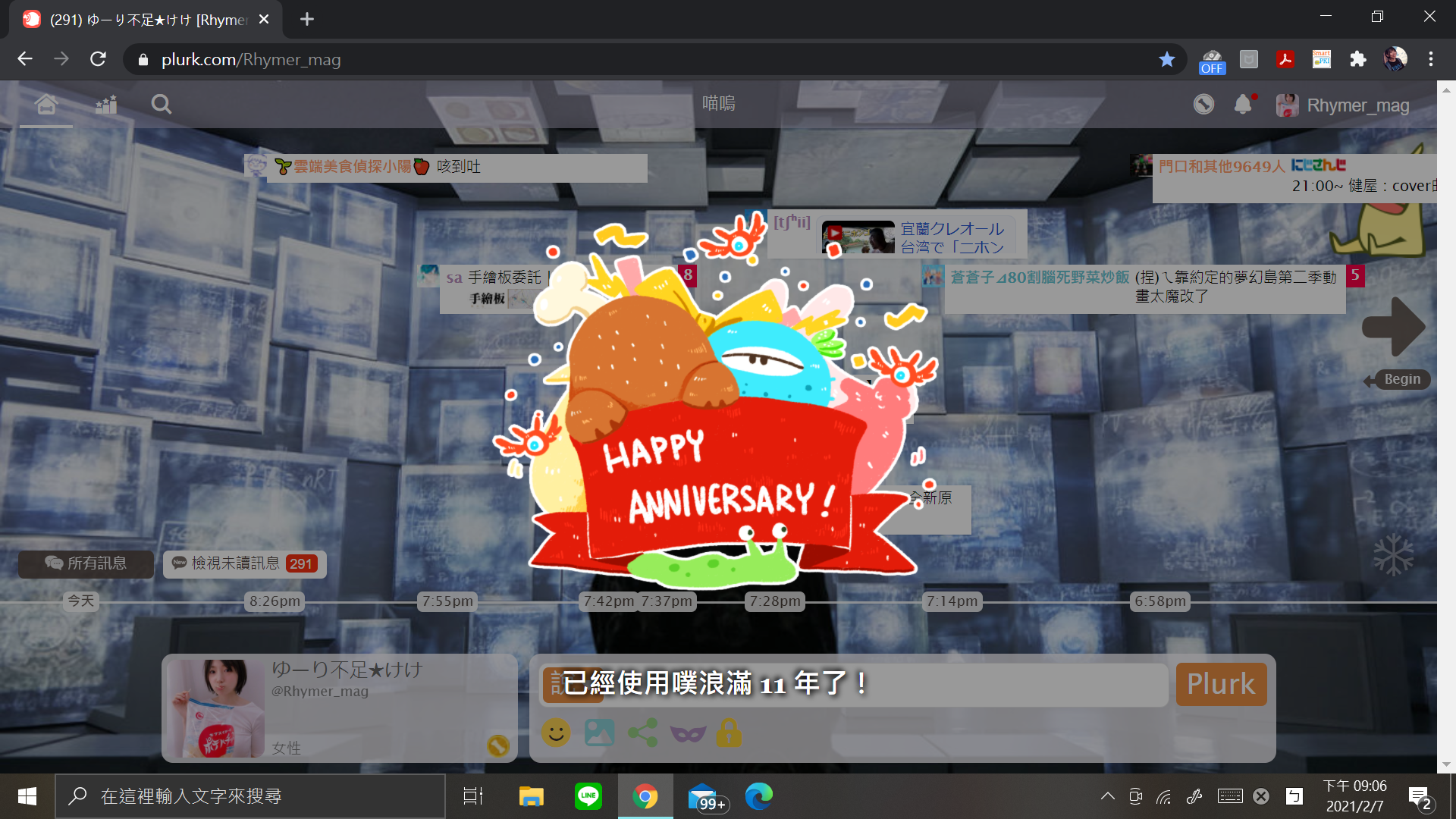
Task: Select the 6:58pm timeline marker
Action: 1160,601
